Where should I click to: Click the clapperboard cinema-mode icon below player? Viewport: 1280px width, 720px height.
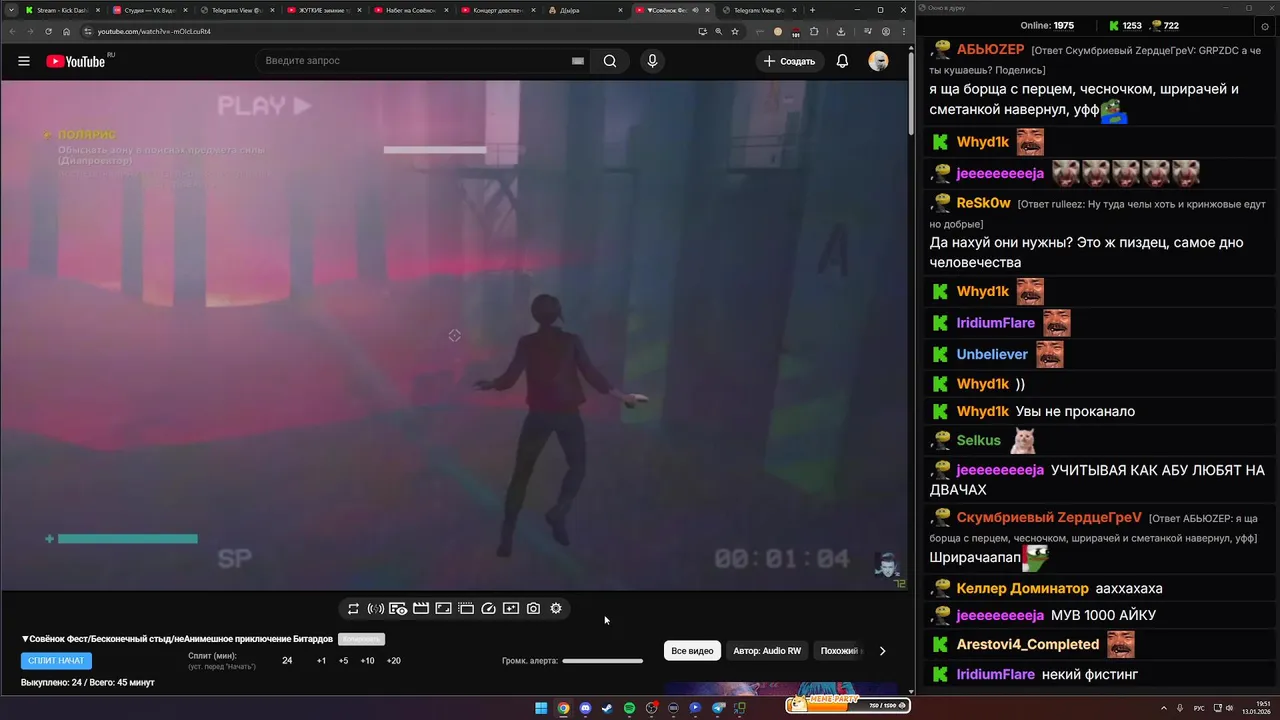[421, 608]
